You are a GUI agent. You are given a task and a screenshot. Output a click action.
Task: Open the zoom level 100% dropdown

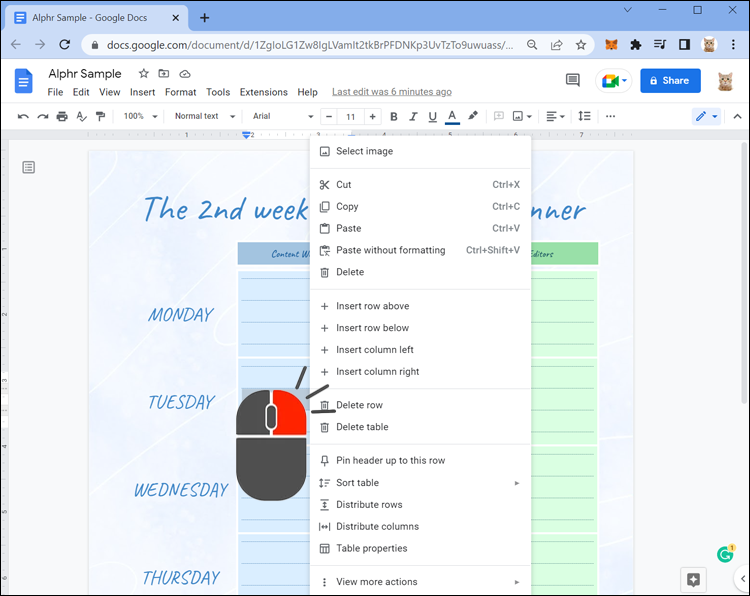(x=140, y=116)
